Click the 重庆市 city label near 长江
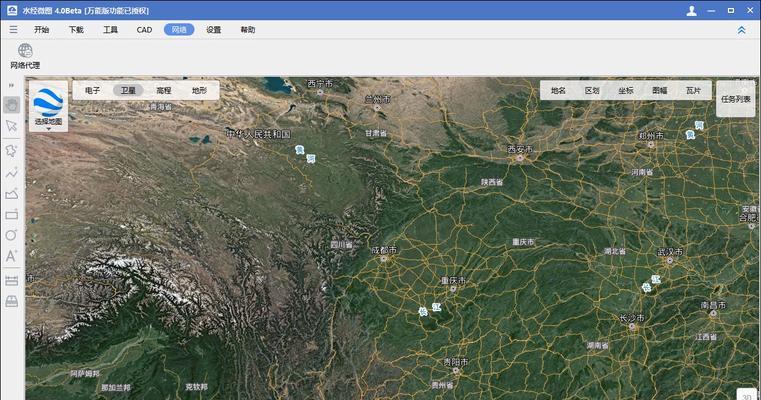Screen dimensions: 761x400 coord(453,280)
